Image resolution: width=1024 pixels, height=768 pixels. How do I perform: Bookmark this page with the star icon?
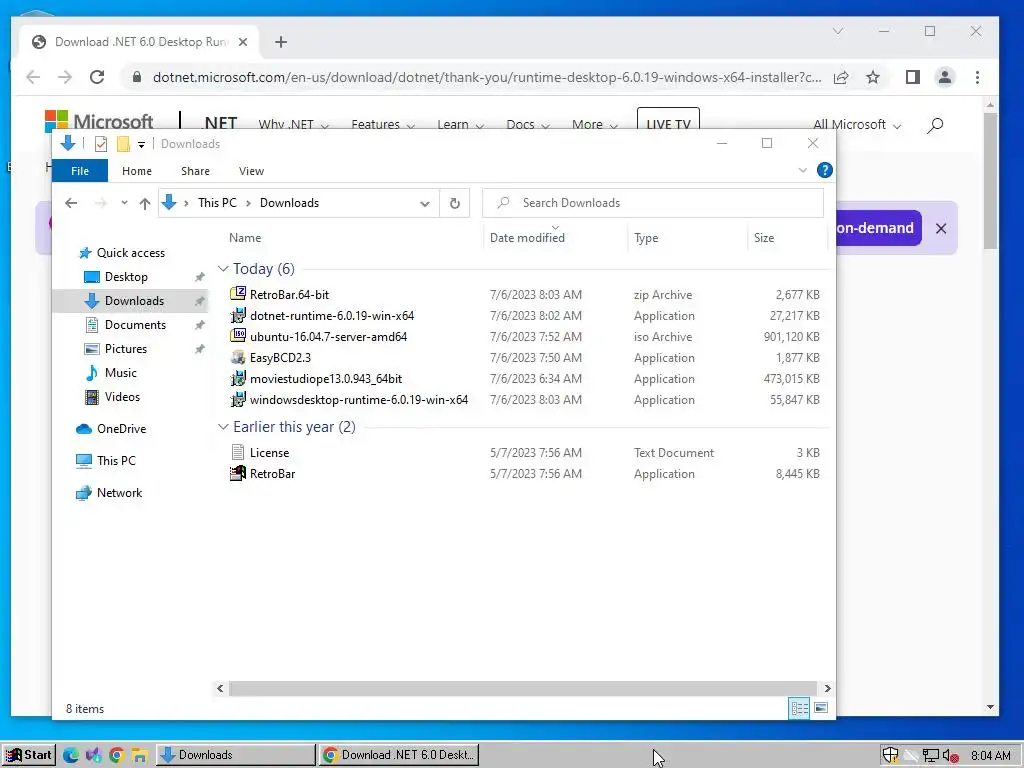pos(873,77)
